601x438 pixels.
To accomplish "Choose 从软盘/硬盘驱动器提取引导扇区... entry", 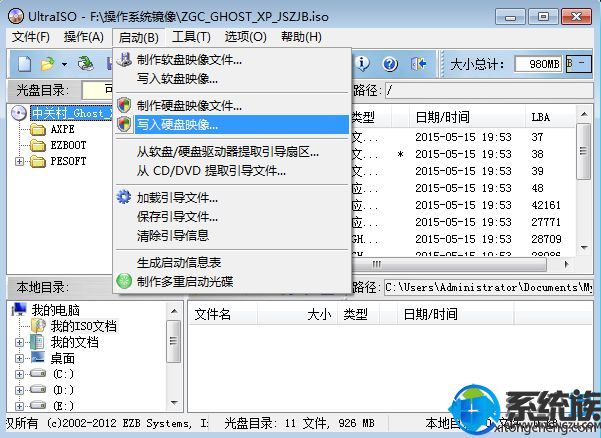I will (233, 152).
